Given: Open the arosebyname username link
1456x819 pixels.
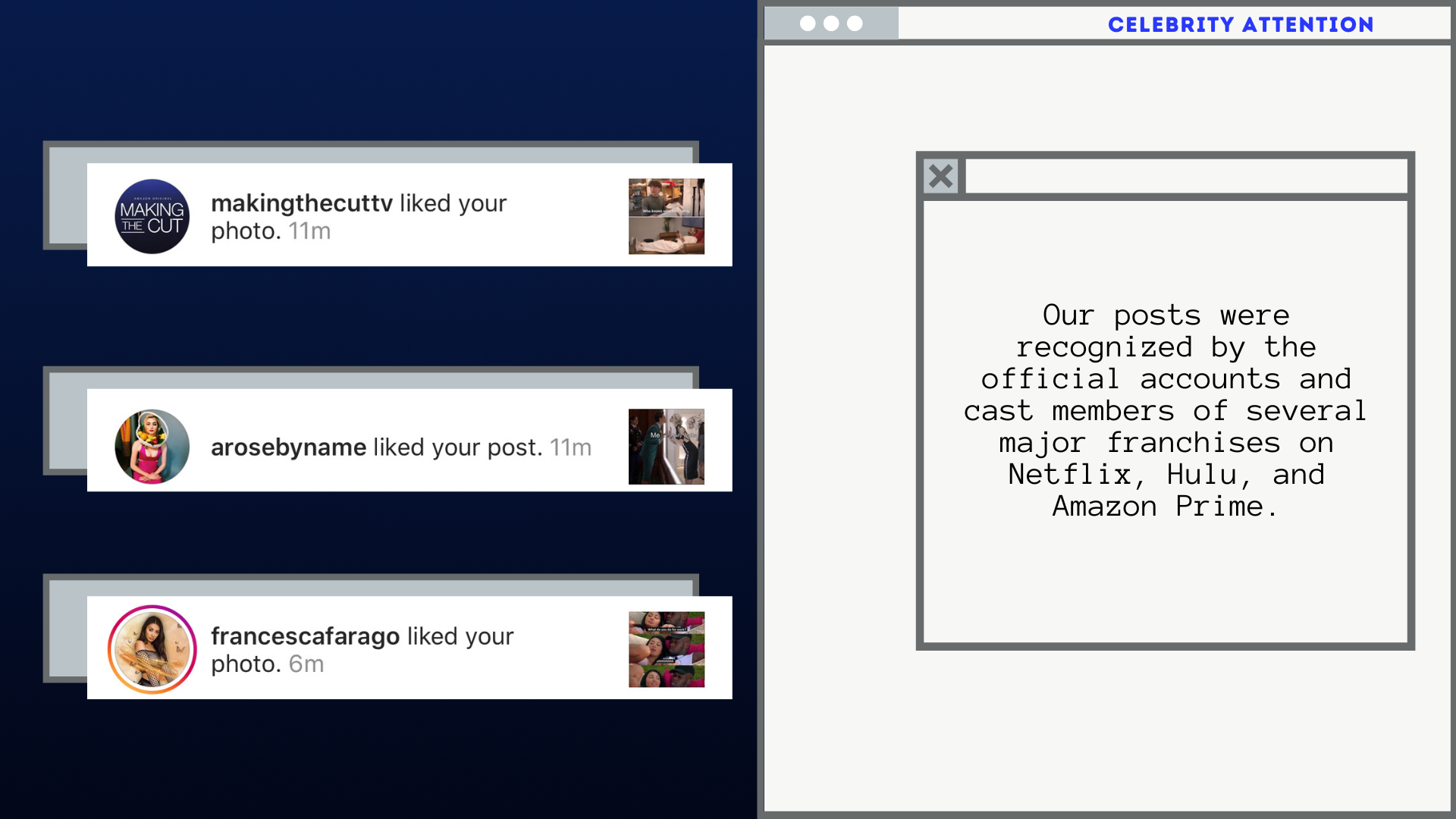Looking at the screenshot, I should click(288, 447).
